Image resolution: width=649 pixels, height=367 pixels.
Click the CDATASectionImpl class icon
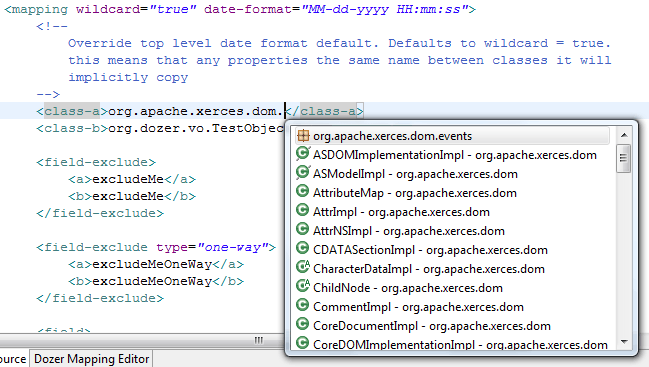coord(303,249)
